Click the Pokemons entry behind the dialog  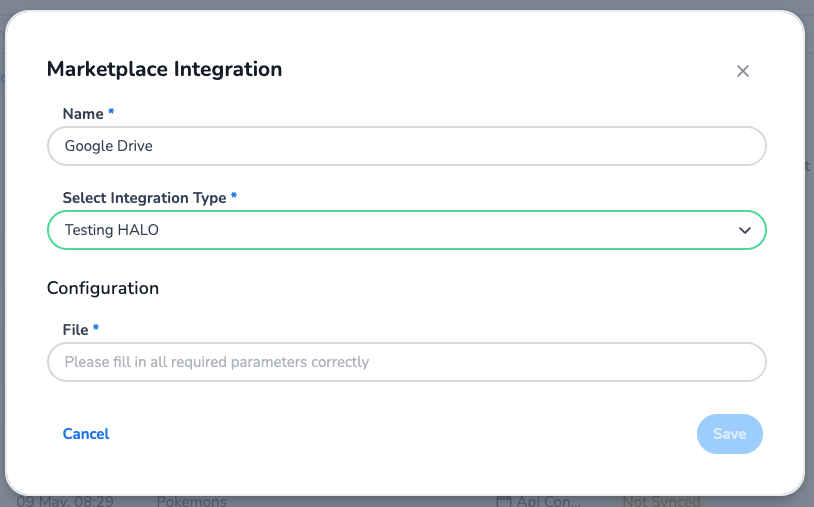[192, 501]
